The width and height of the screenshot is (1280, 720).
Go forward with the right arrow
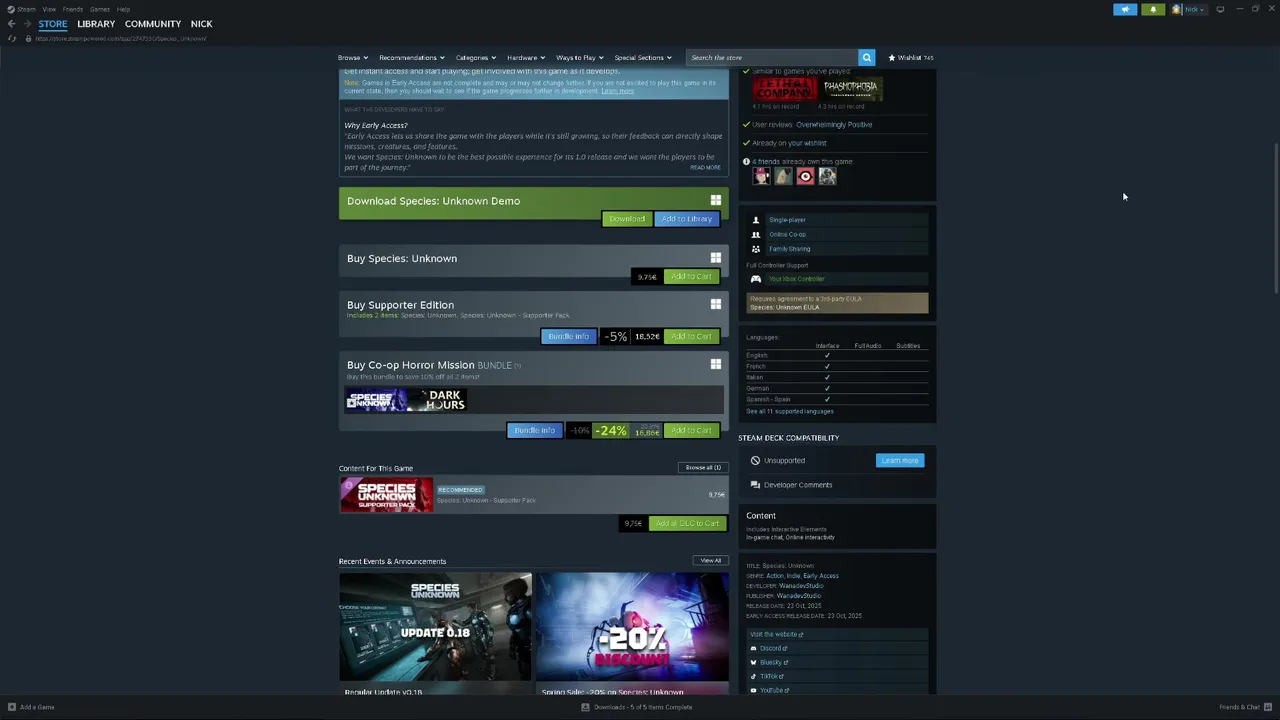click(x=27, y=24)
